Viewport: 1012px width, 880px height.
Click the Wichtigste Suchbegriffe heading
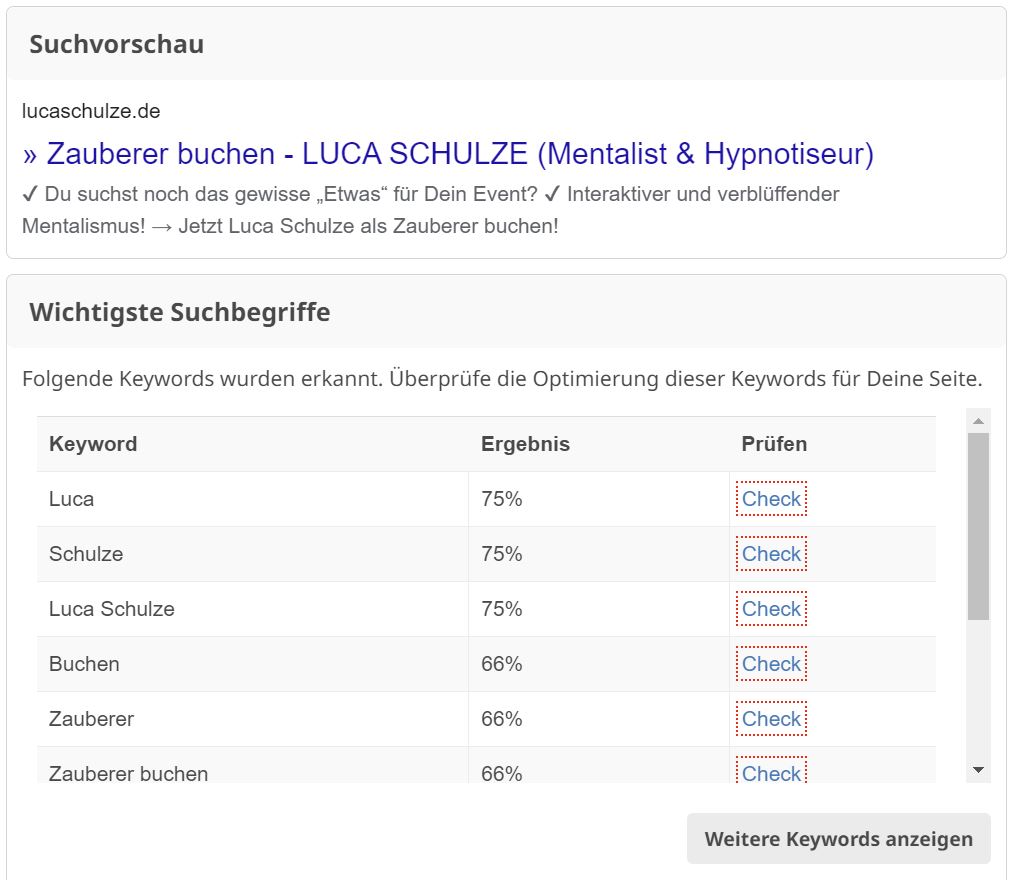click(x=179, y=312)
